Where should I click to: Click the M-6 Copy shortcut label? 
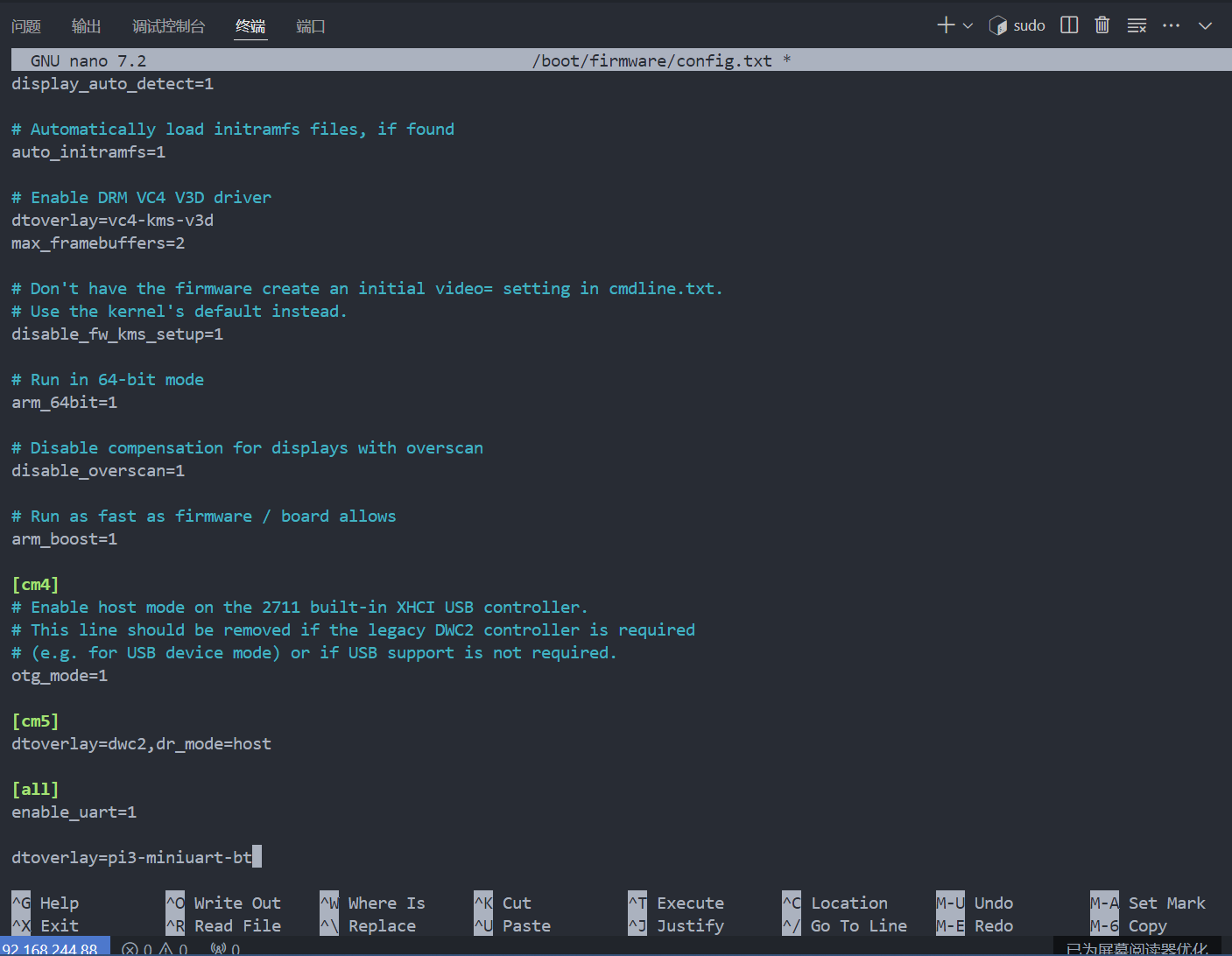coord(1129,925)
